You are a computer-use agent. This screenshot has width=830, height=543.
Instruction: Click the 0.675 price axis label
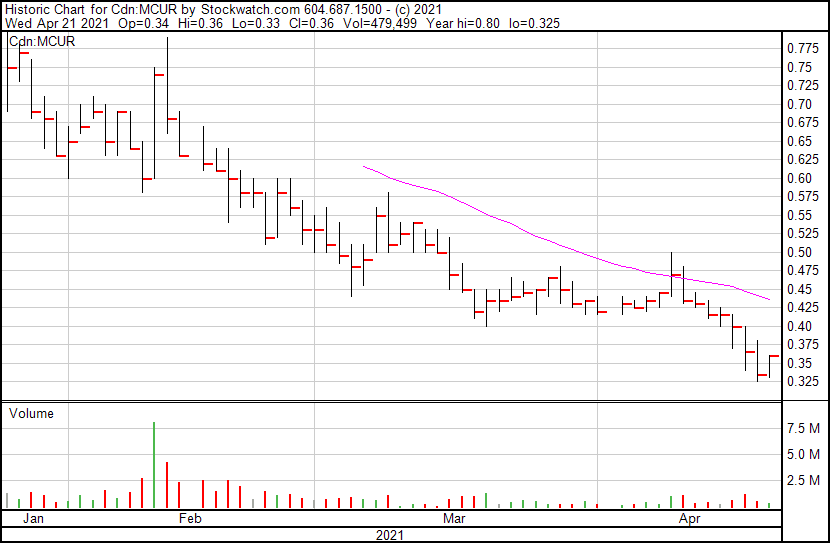(x=802, y=122)
